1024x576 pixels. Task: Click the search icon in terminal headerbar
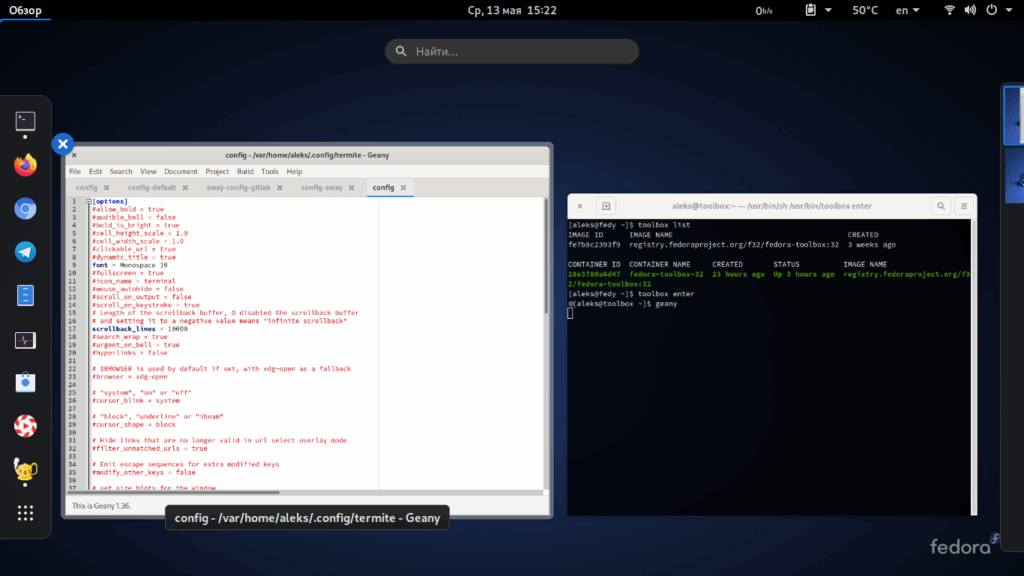tap(941, 206)
